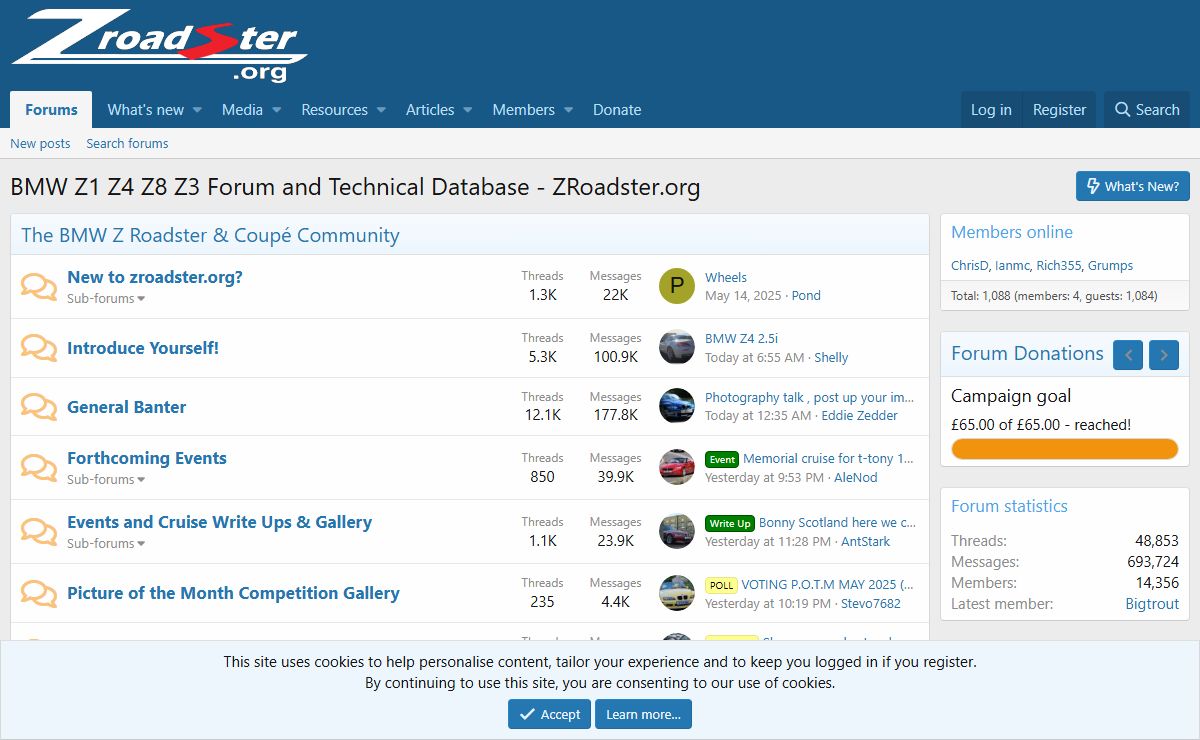The width and height of the screenshot is (1200, 740).
Task: Open Pond's yellow P avatar
Action: point(677,286)
